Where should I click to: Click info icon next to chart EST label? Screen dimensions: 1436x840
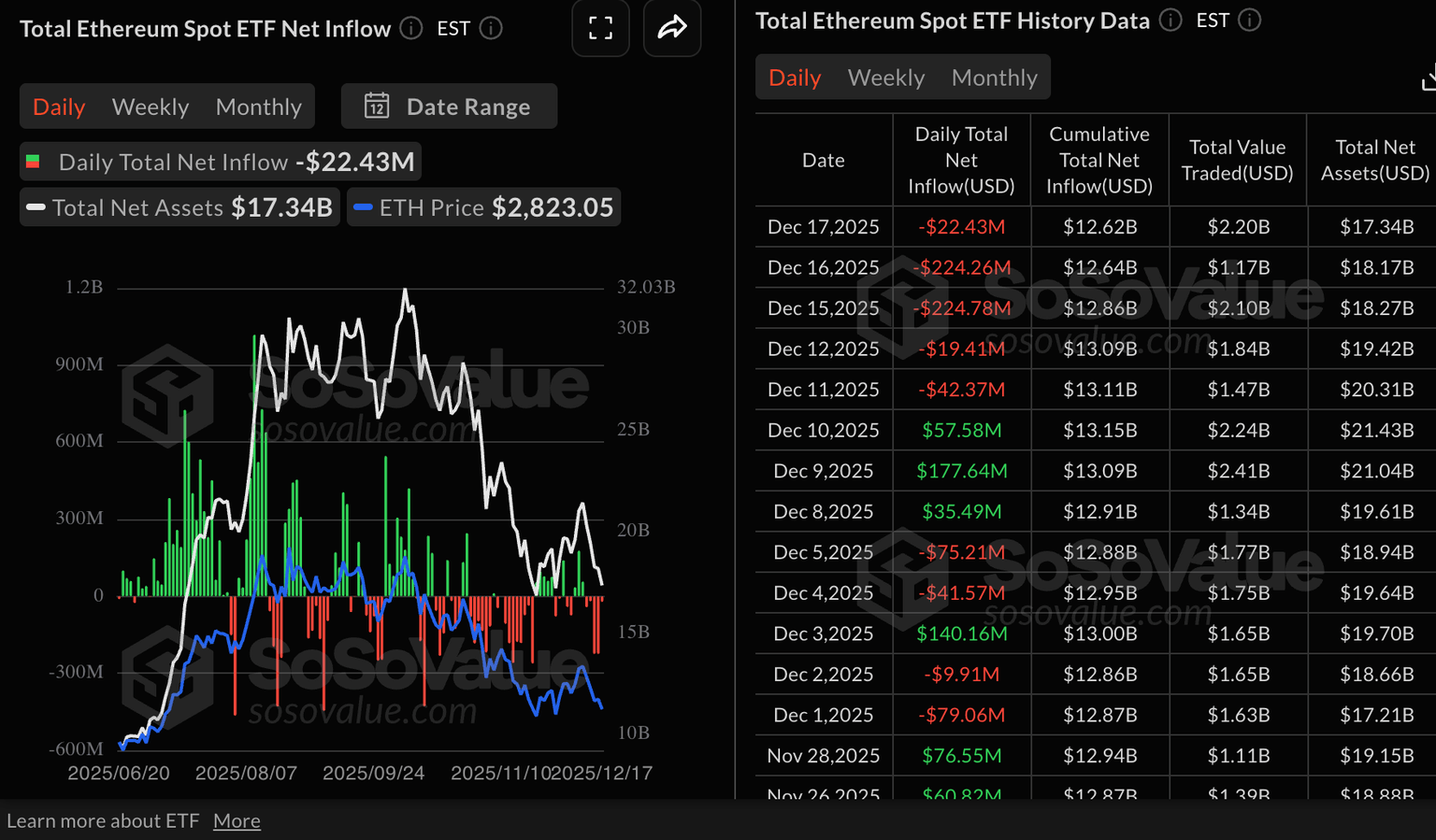click(491, 28)
